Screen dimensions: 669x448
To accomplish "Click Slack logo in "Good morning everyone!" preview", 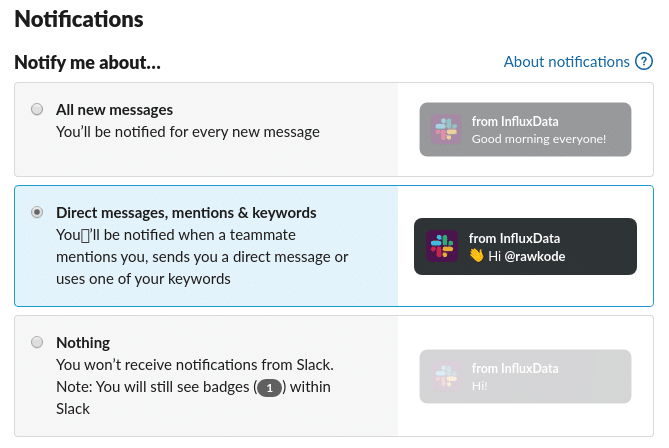I will (x=446, y=130).
